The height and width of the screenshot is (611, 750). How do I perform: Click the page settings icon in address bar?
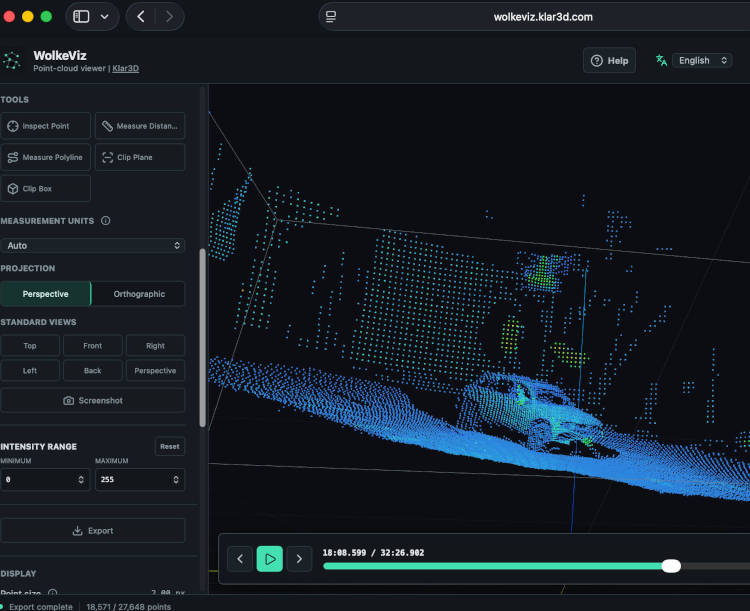331,17
